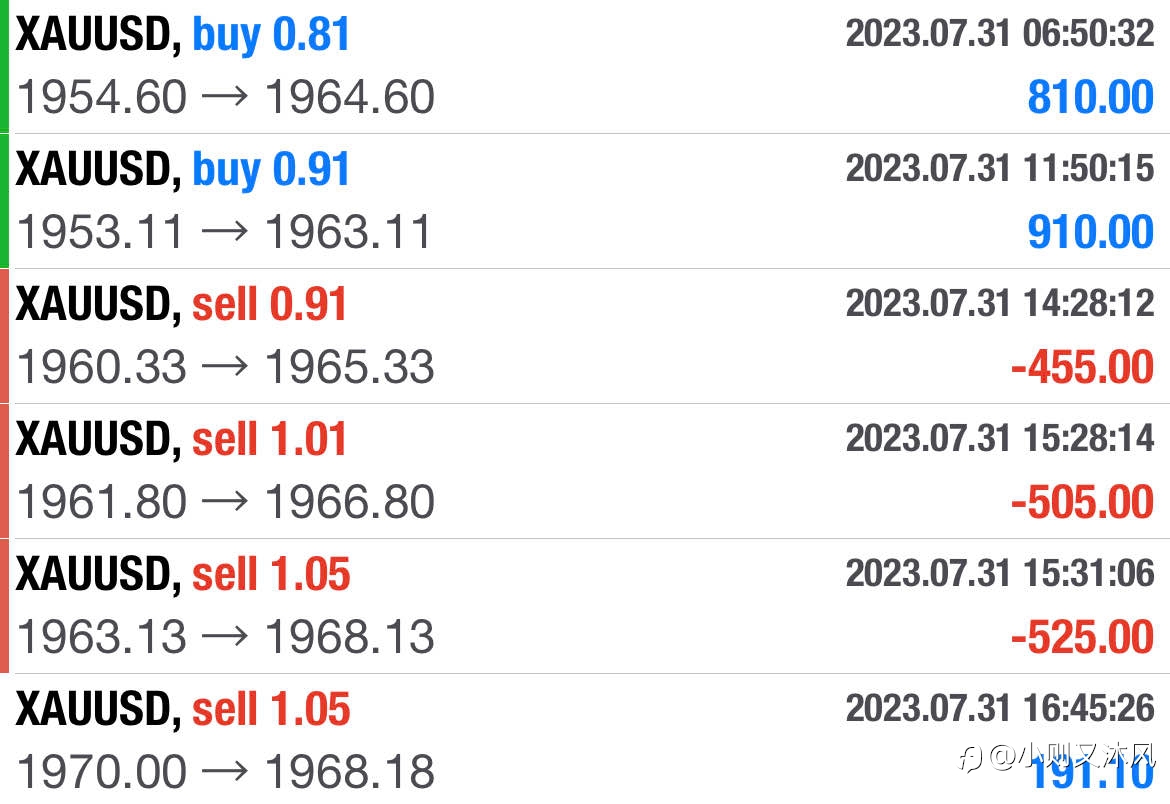Open the XAUUSD sell 0.91 trade entry
The image size is (1170, 804).
coord(585,337)
